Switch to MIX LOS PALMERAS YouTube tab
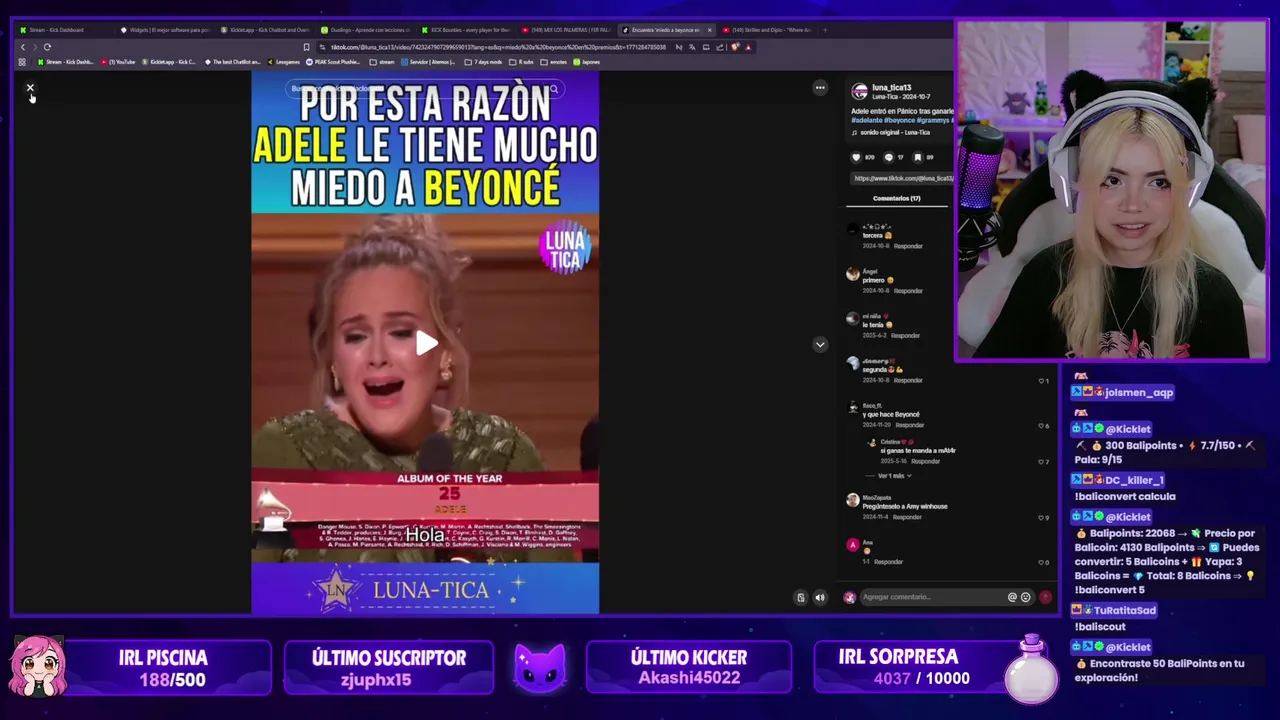 pyautogui.click(x=566, y=30)
